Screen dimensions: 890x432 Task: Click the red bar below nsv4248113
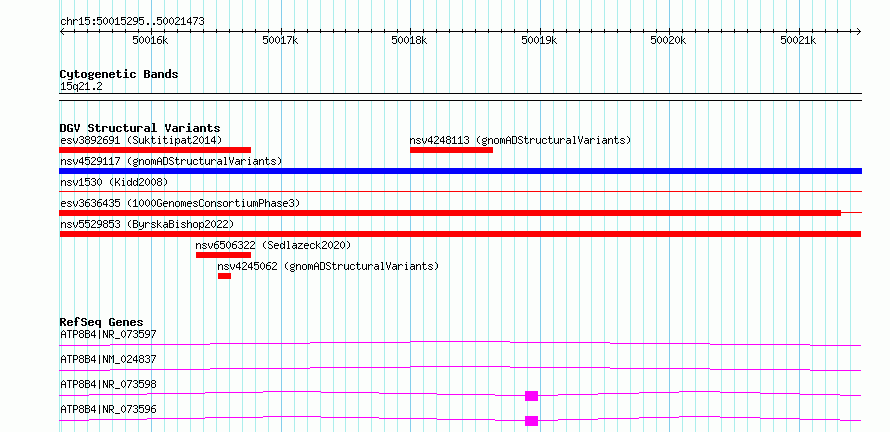[451, 150]
